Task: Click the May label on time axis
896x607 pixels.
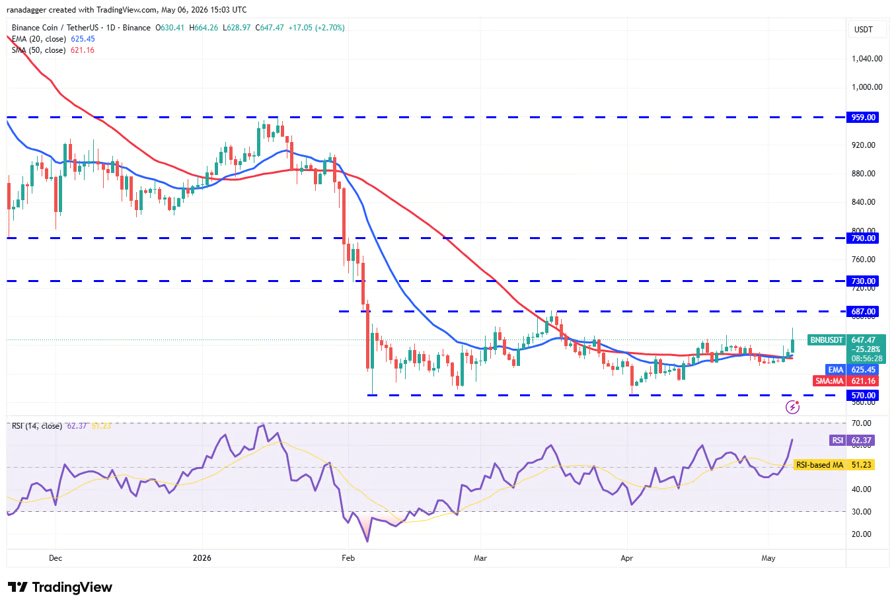Action: 768,558
